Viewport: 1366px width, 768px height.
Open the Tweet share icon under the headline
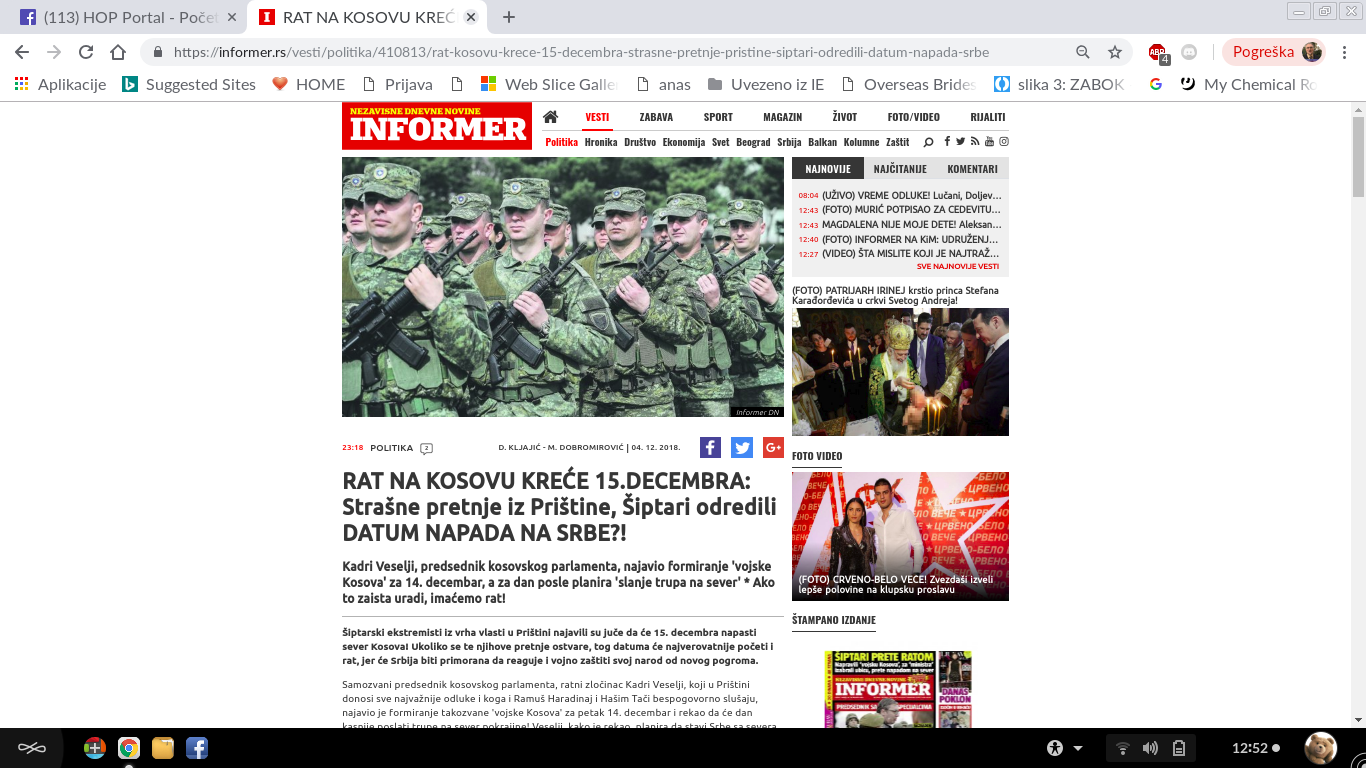tap(741, 447)
